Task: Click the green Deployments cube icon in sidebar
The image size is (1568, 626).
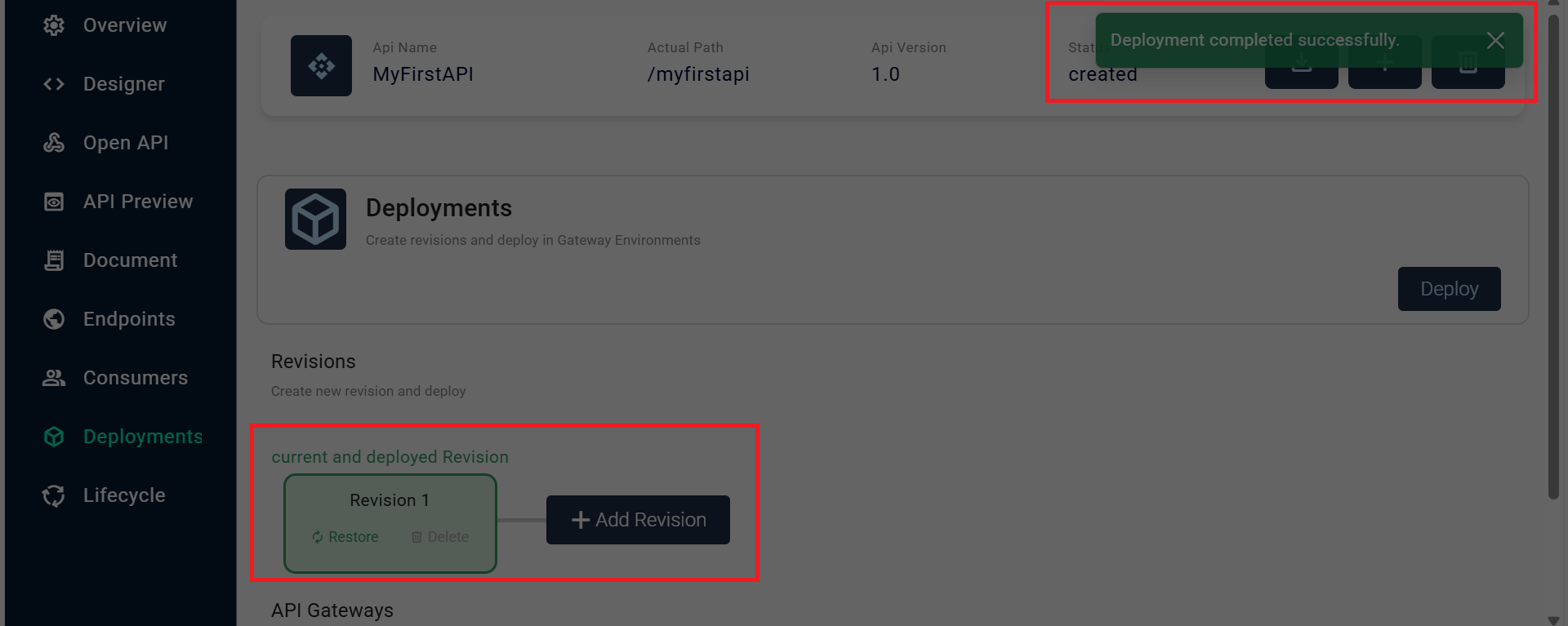Action: pyautogui.click(x=54, y=437)
